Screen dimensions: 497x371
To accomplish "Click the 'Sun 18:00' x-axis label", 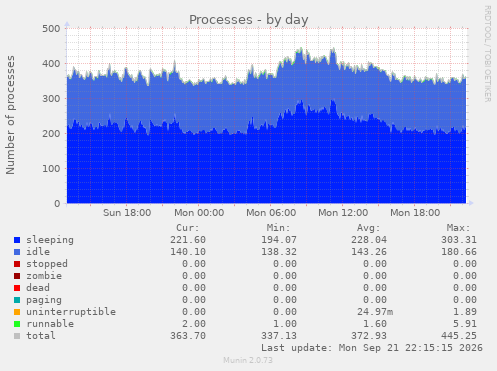I will point(127,213).
